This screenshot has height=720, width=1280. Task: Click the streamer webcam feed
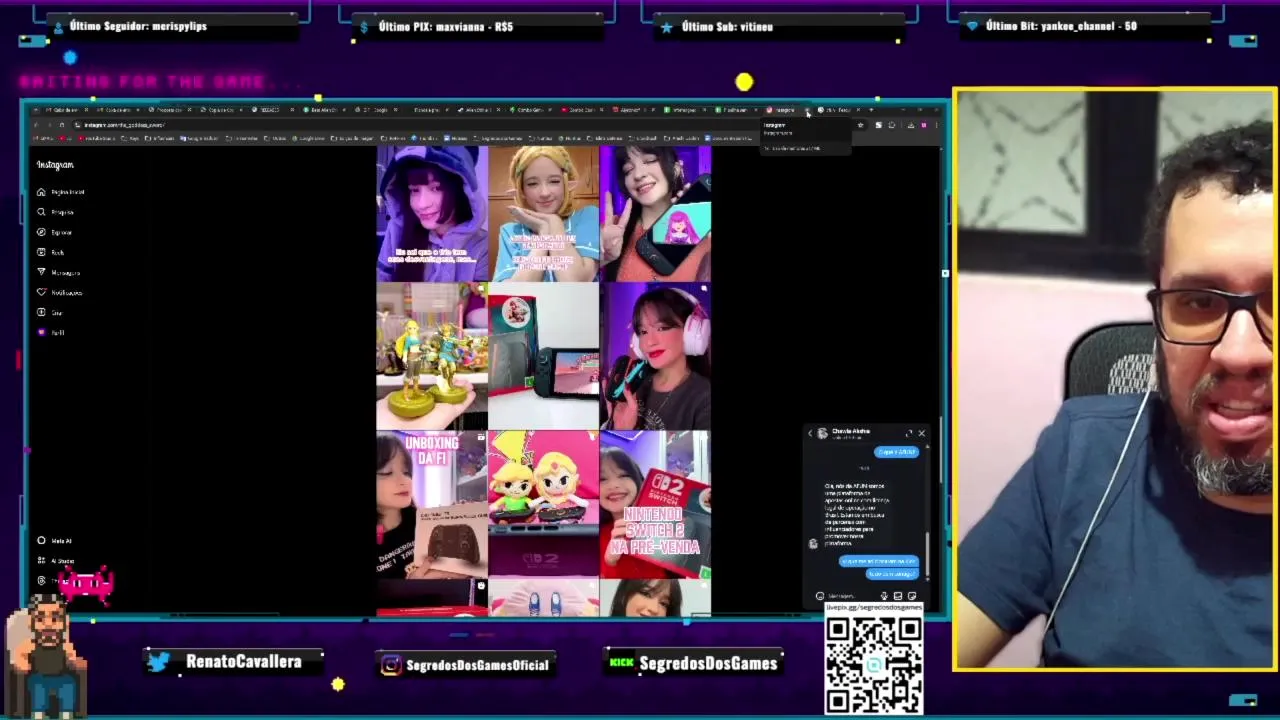[x=1114, y=379]
